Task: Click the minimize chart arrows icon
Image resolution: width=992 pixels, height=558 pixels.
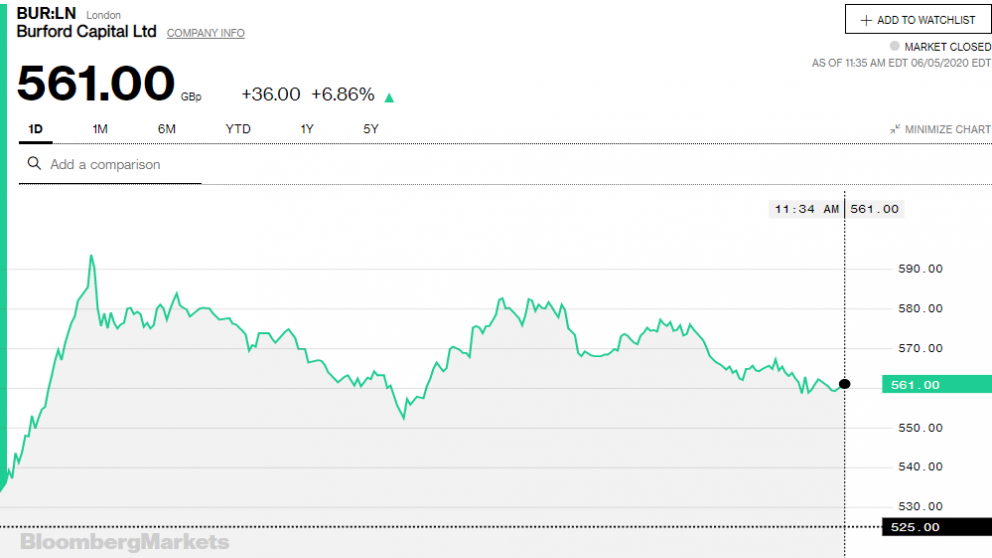Action: 895,129
